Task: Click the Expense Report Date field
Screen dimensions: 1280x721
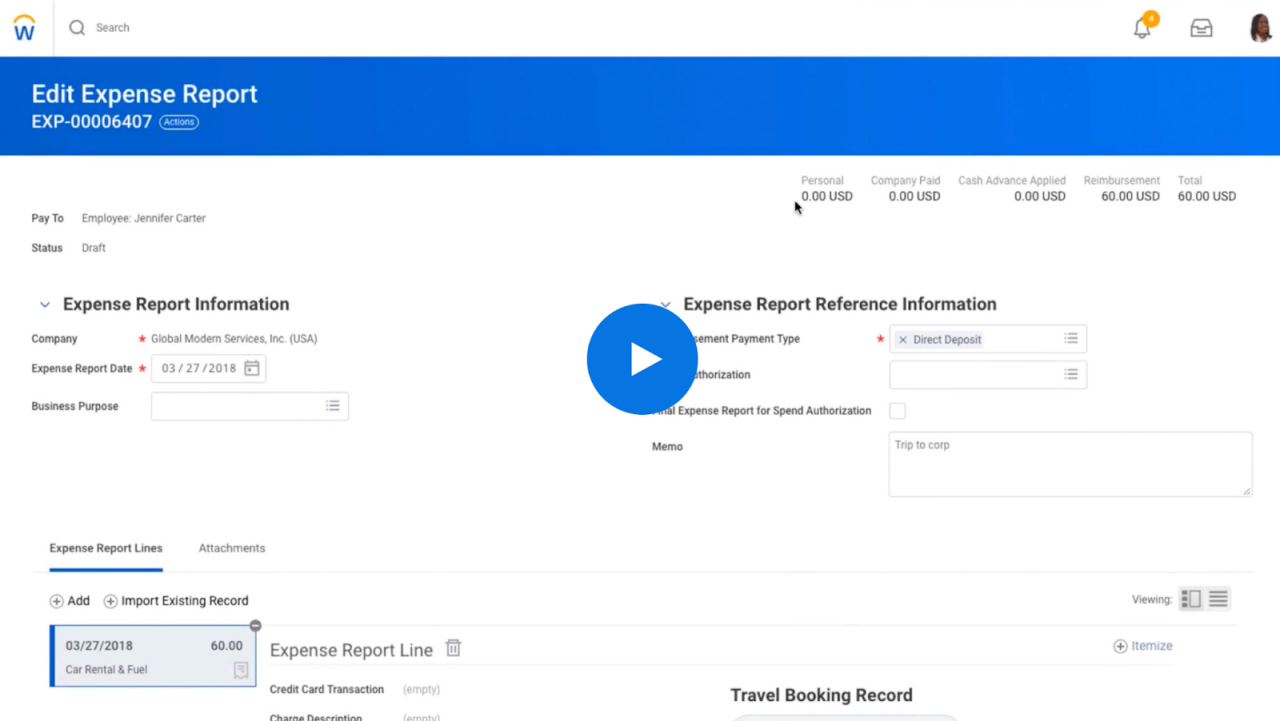Action: click(x=208, y=368)
